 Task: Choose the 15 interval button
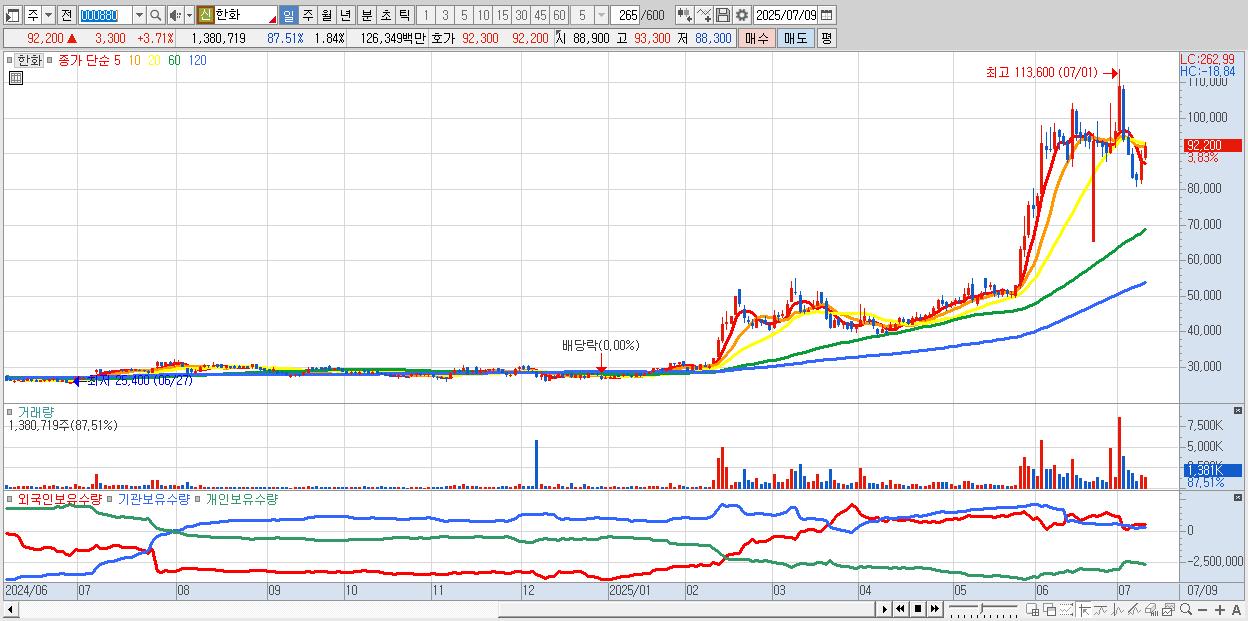point(502,16)
